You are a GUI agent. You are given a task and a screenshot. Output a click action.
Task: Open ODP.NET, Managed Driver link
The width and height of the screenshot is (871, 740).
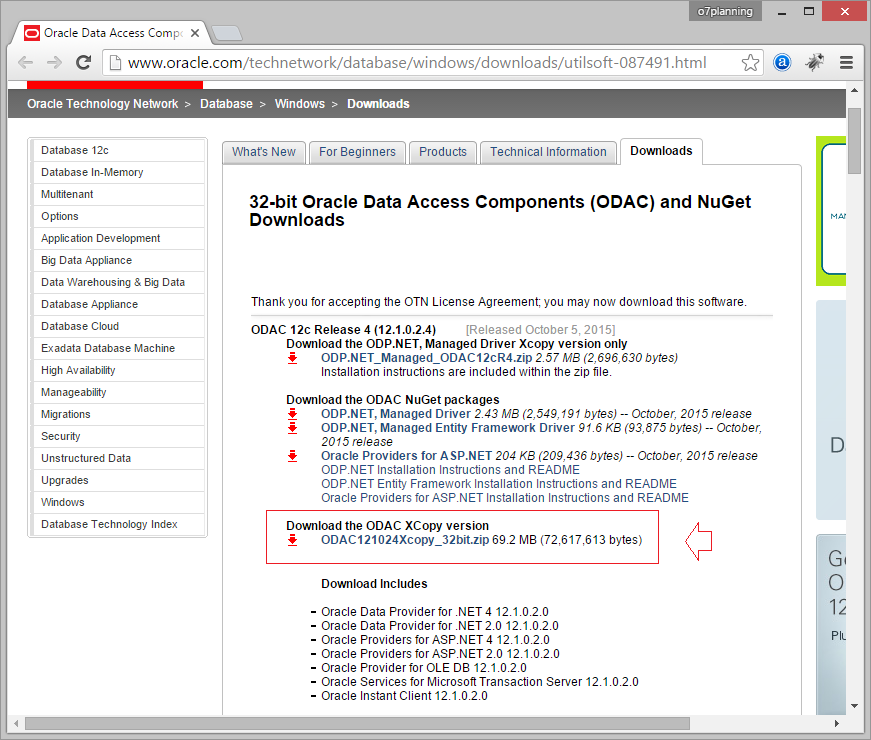click(396, 414)
